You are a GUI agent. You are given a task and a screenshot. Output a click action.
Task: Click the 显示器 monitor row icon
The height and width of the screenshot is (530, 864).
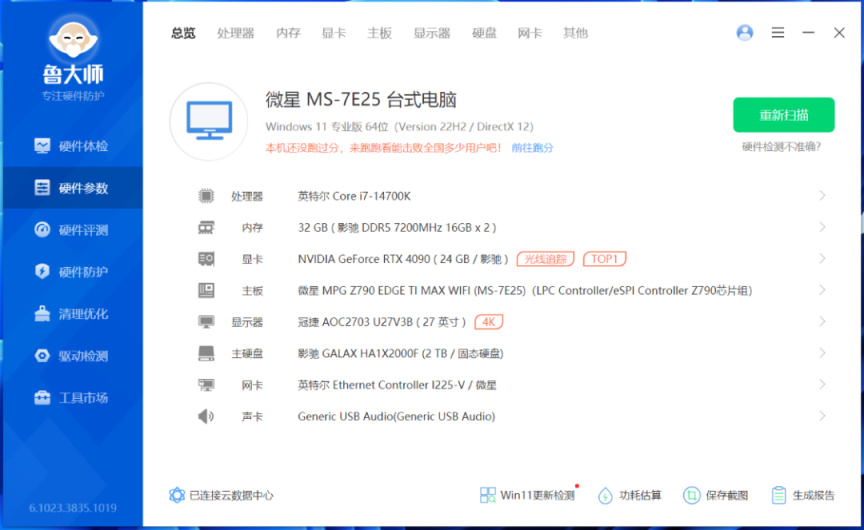pos(206,321)
